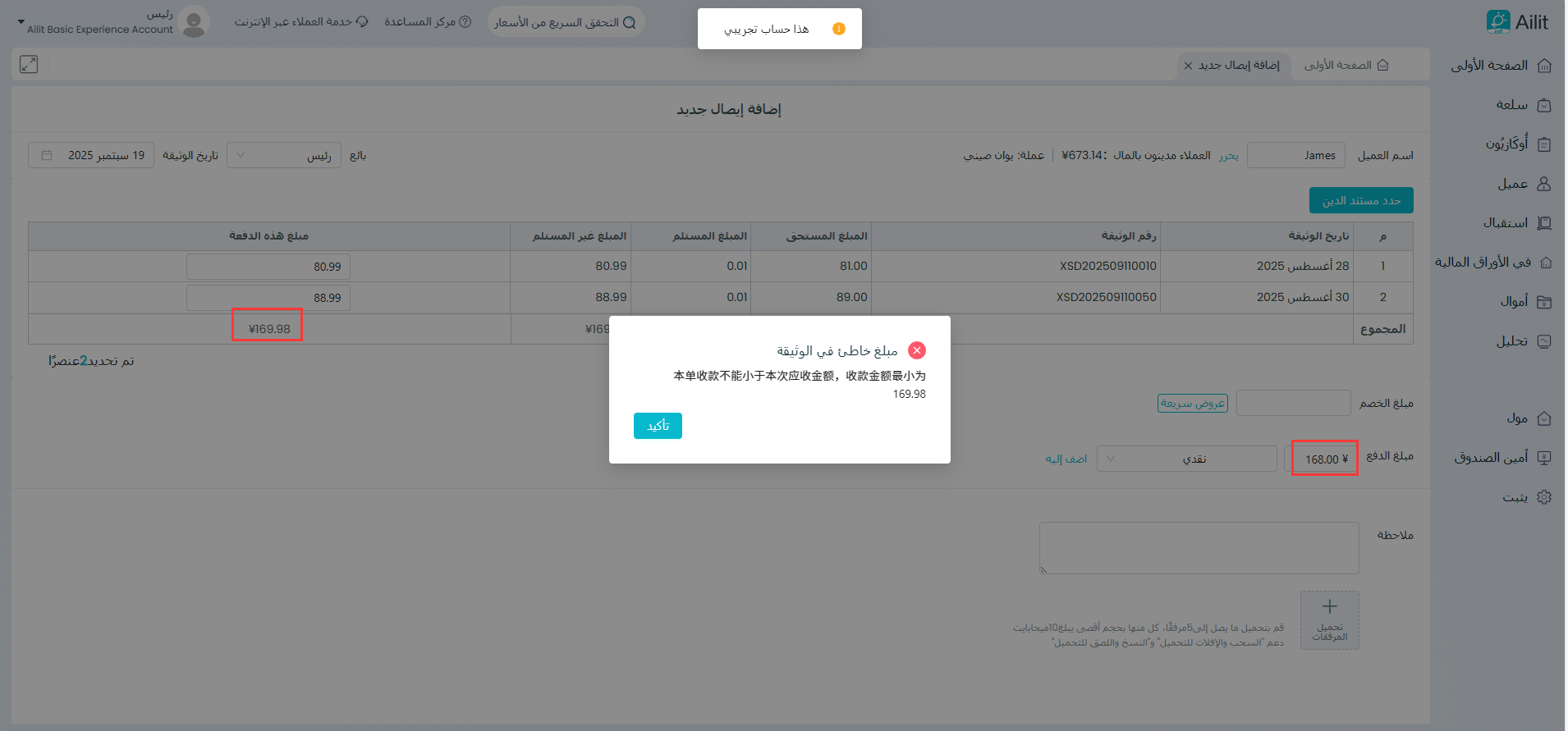Expand the نقدي payment method dropdown
The width and height of the screenshot is (1568, 731).
(1186, 459)
